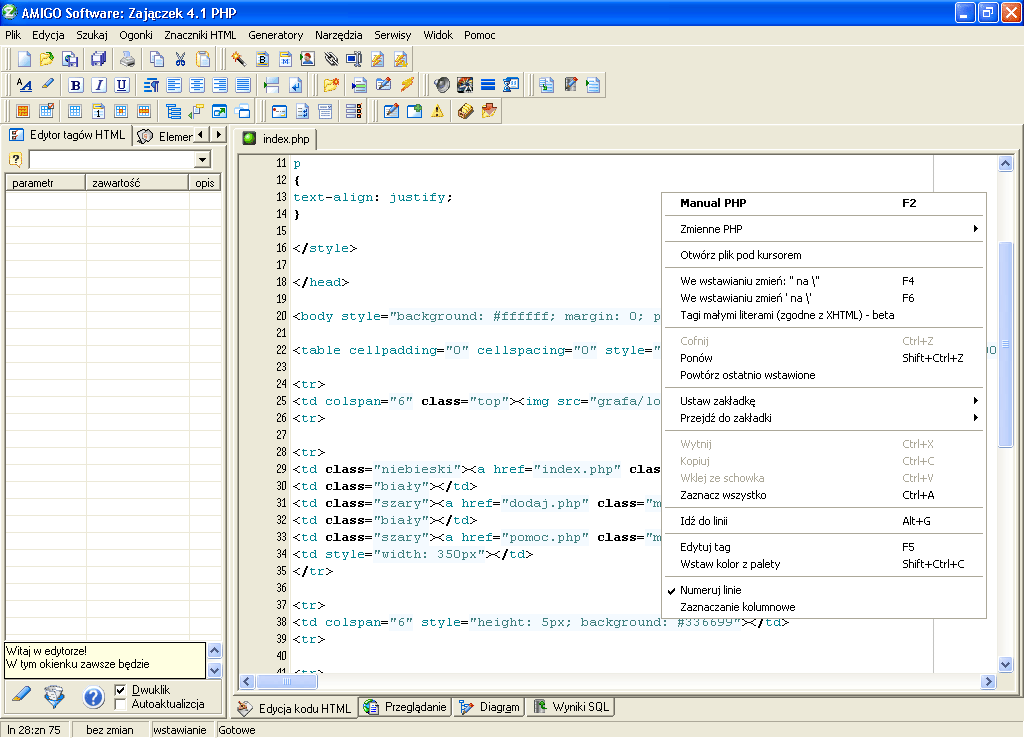Viewport: 1024px width, 738px height.
Task: Click the horizontal scrollbar thumb of the editor
Action: tap(287, 681)
